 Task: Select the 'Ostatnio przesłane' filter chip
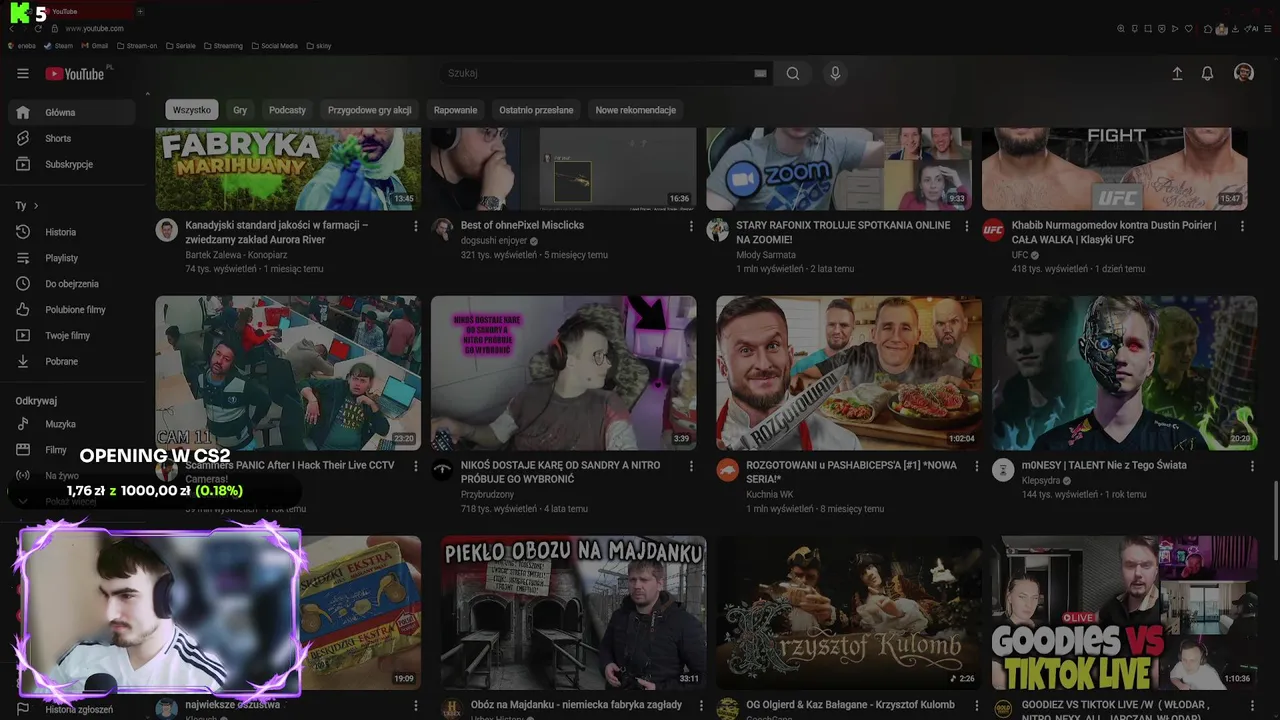coord(536,110)
